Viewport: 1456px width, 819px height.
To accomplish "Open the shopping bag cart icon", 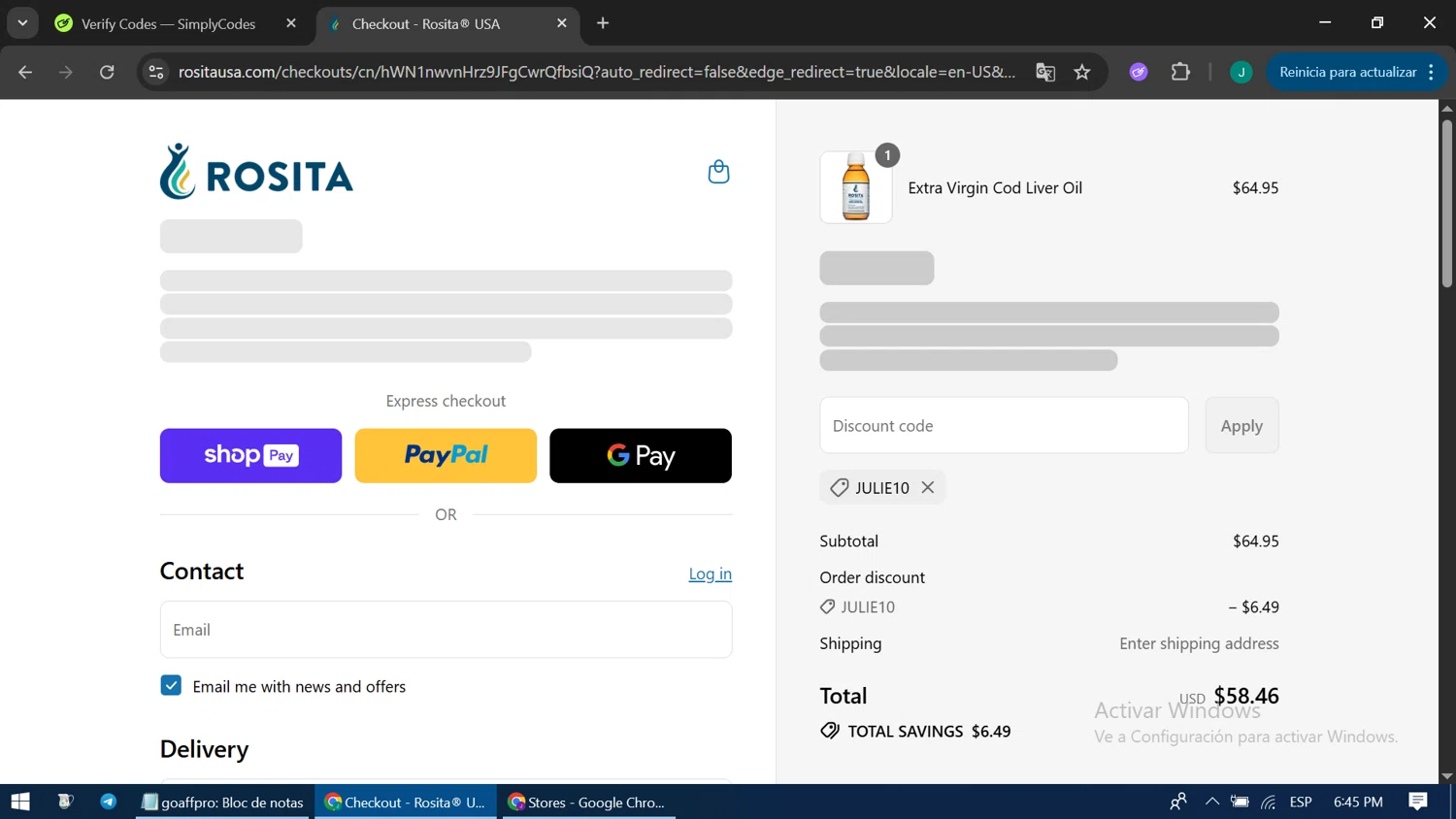I will pyautogui.click(x=718, y=172).
